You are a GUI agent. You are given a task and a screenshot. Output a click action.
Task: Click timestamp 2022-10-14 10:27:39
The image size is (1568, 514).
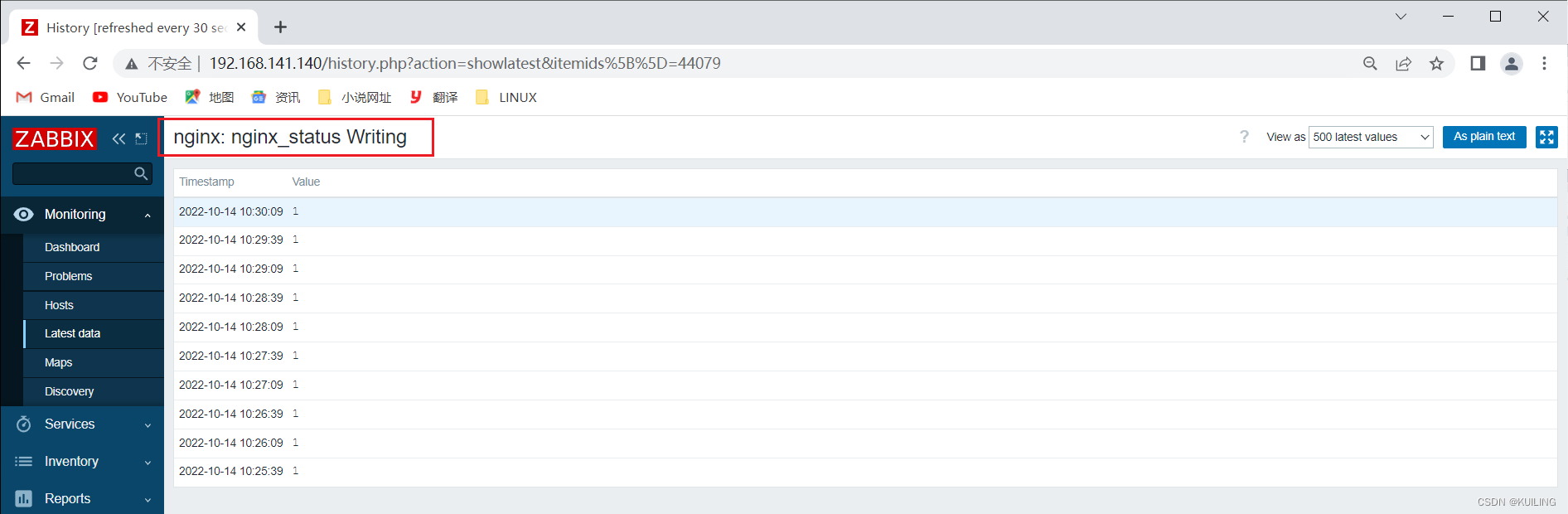pyautogui.click(x=231, y=356)
